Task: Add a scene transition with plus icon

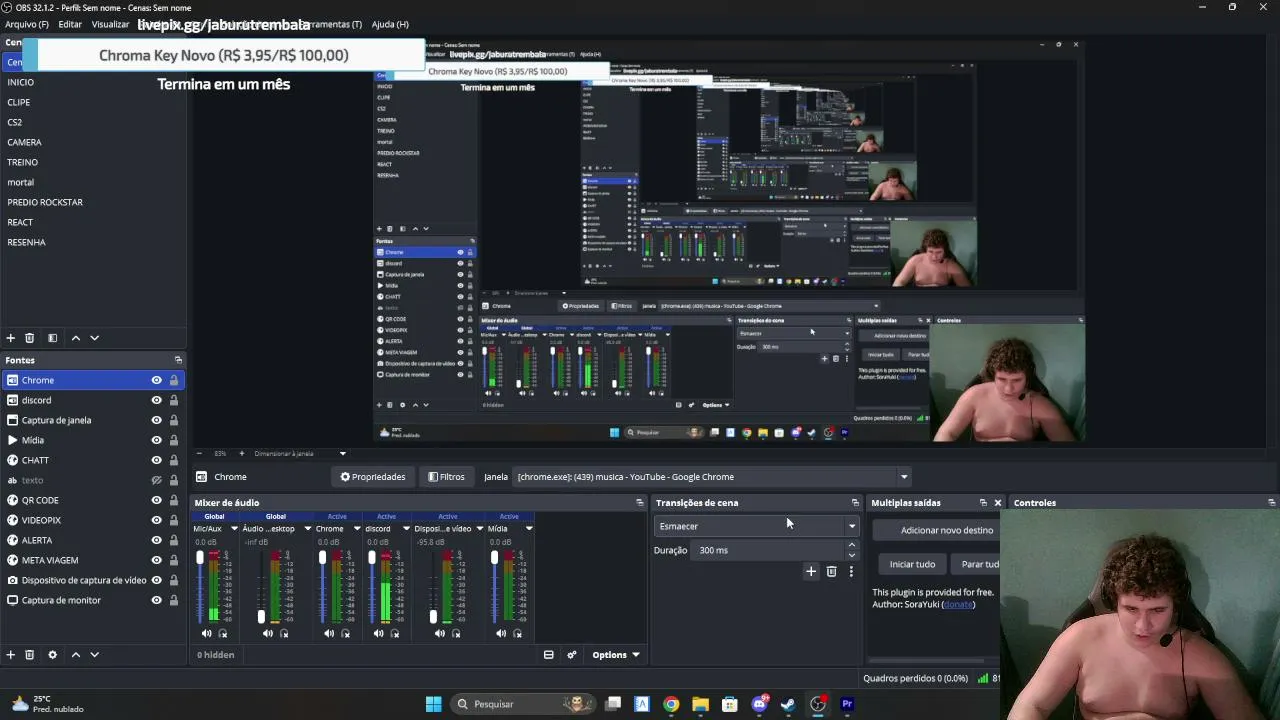Action: (x=811, y=571)
